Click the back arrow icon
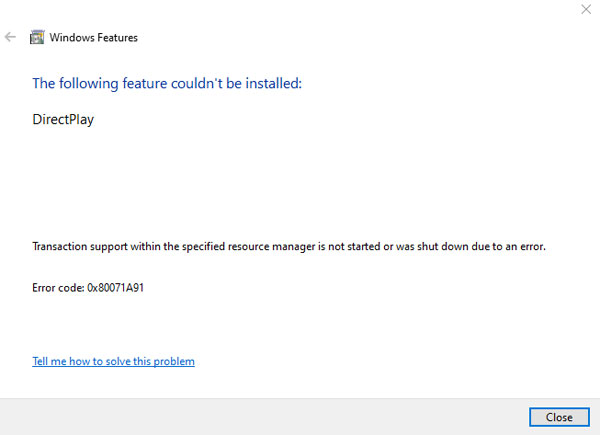600x435 pixels. pos(11,37)
